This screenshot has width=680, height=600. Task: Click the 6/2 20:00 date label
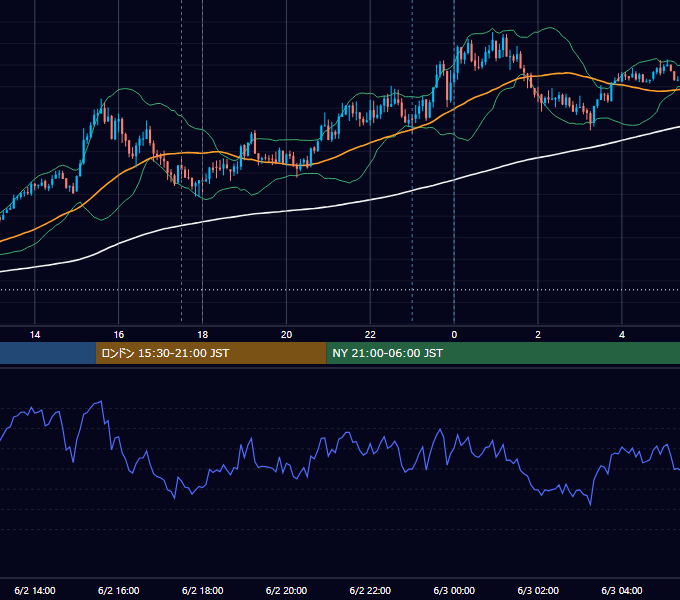pos(286,590)
